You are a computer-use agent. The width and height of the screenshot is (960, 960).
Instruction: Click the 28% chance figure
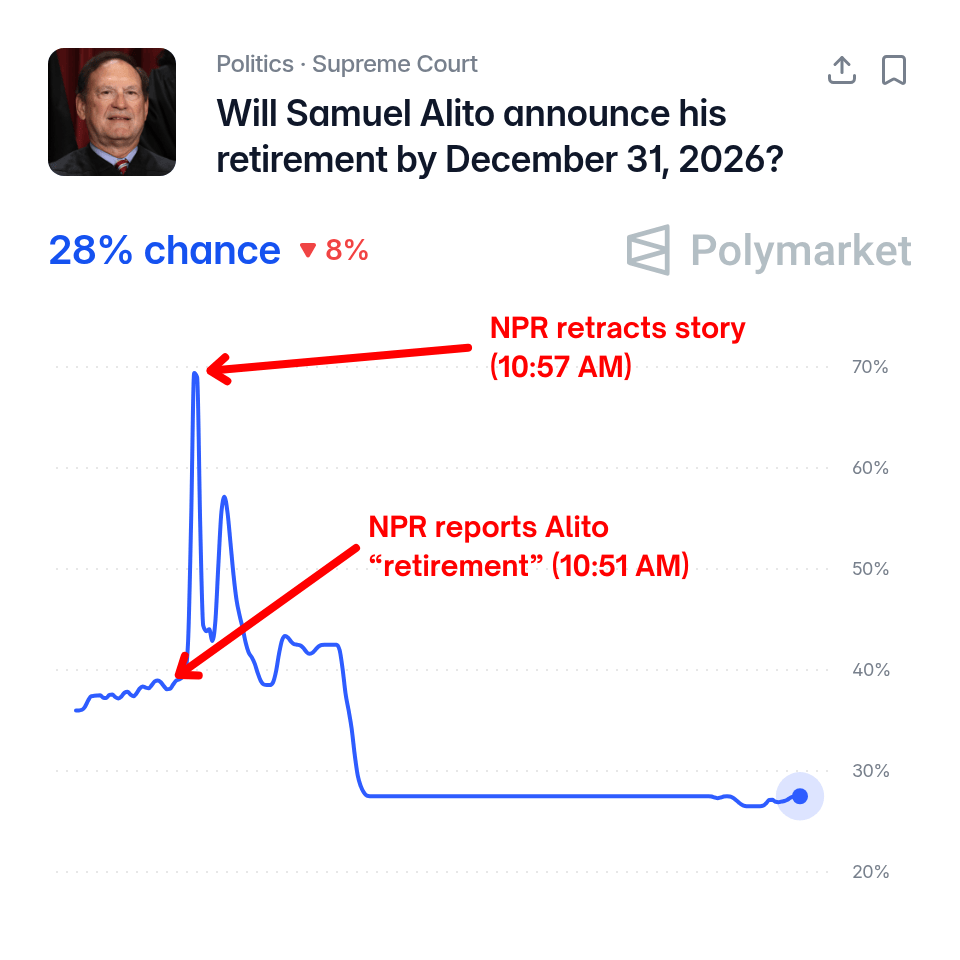164,250
